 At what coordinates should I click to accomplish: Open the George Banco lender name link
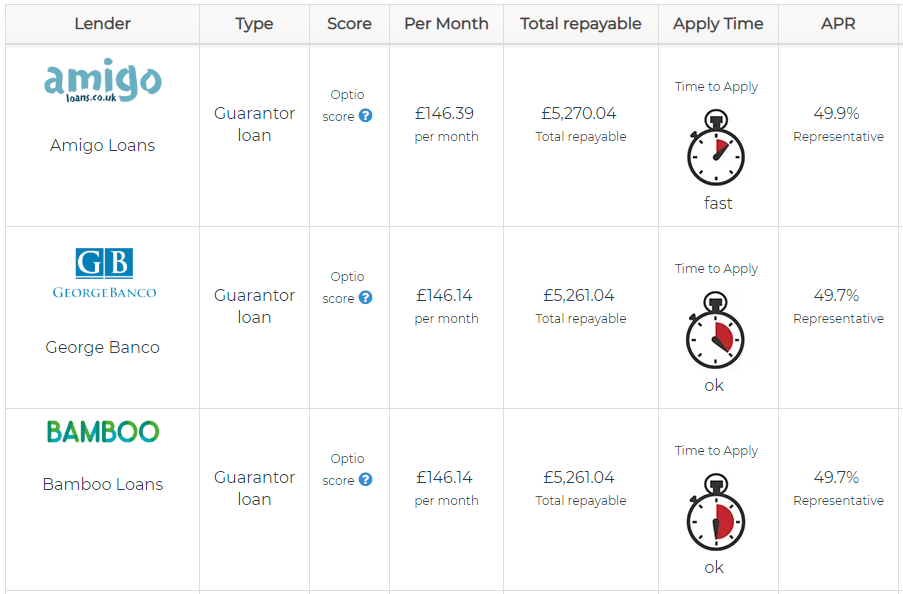point(103,347)
